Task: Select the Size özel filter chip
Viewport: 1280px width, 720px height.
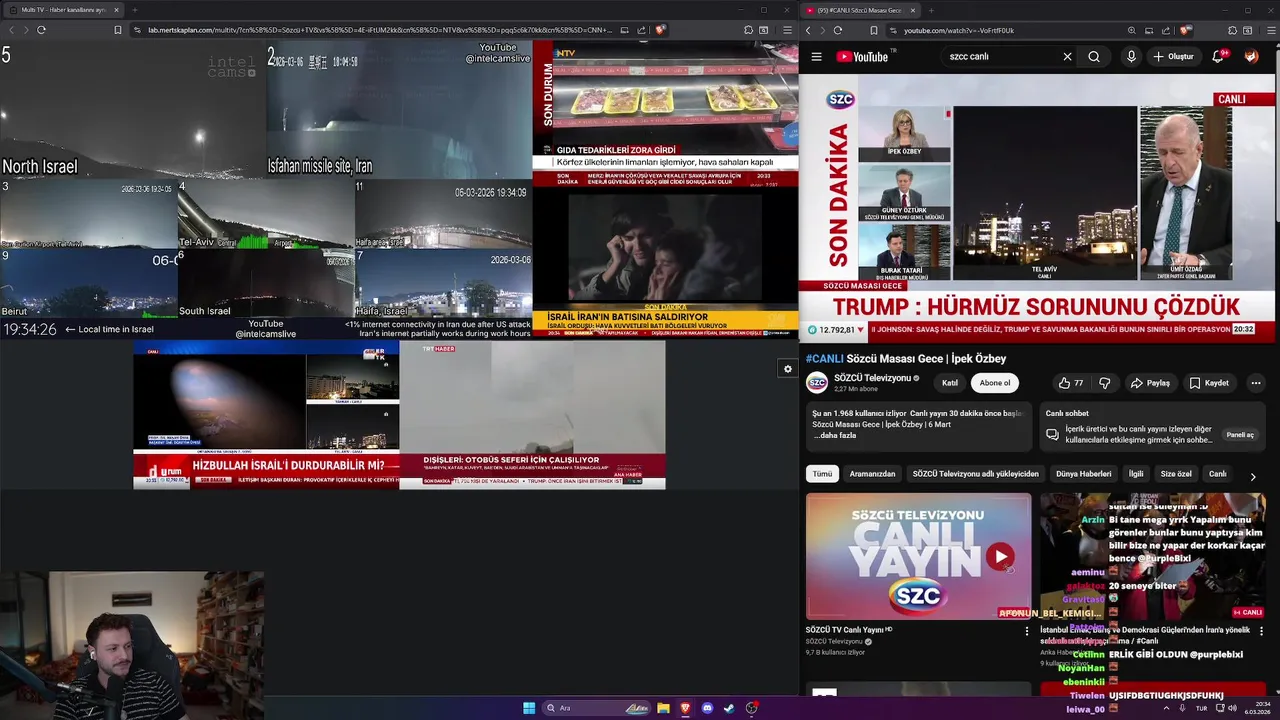Action: (x=1176, y=474)
